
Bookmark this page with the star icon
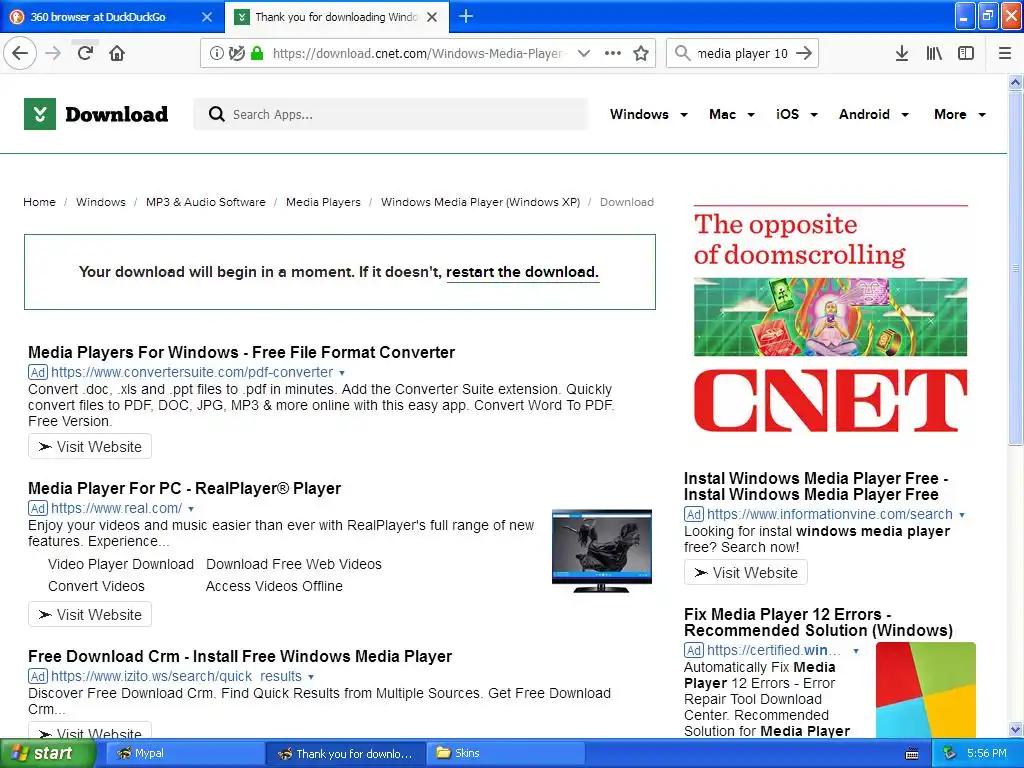[x=641, y=54]
